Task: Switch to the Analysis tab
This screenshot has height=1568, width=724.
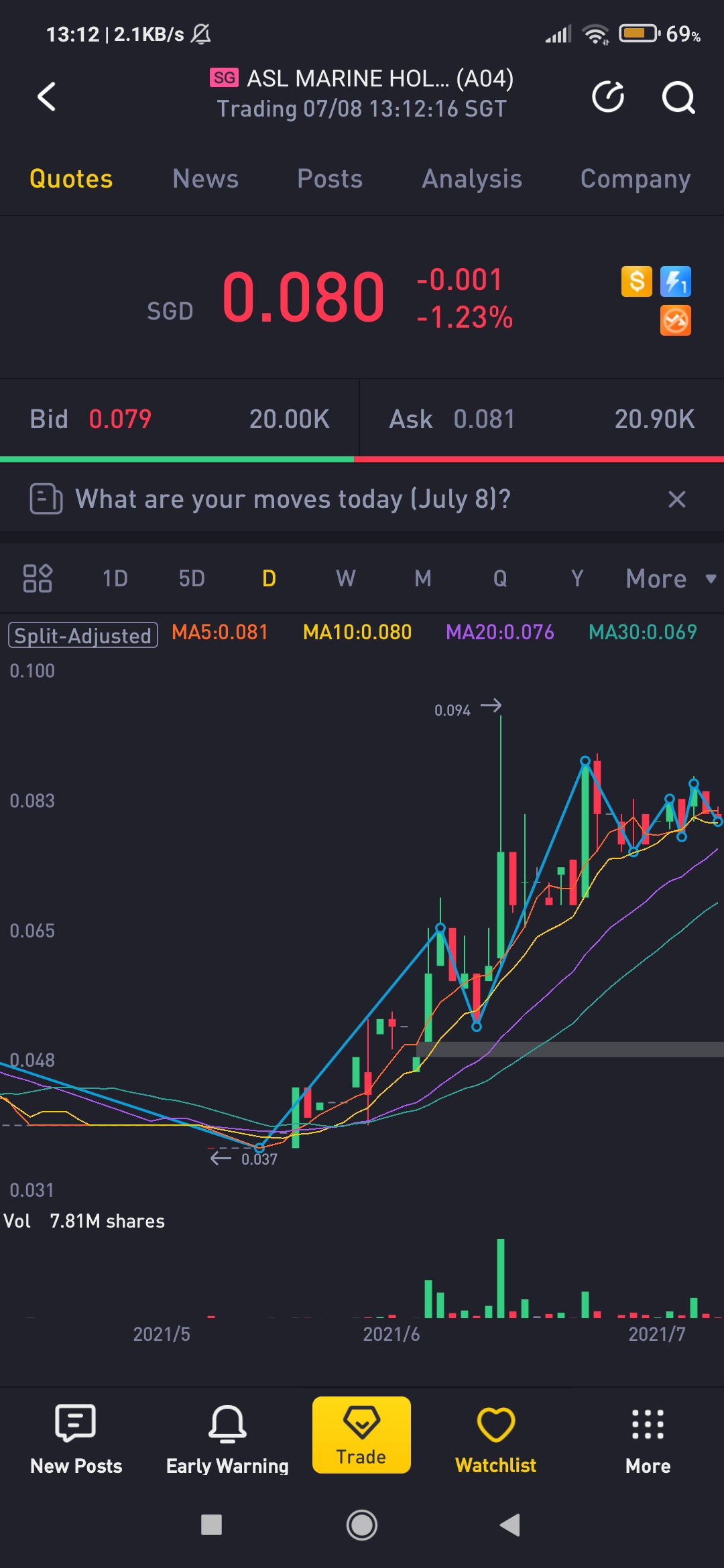Action: pos(472,179)
